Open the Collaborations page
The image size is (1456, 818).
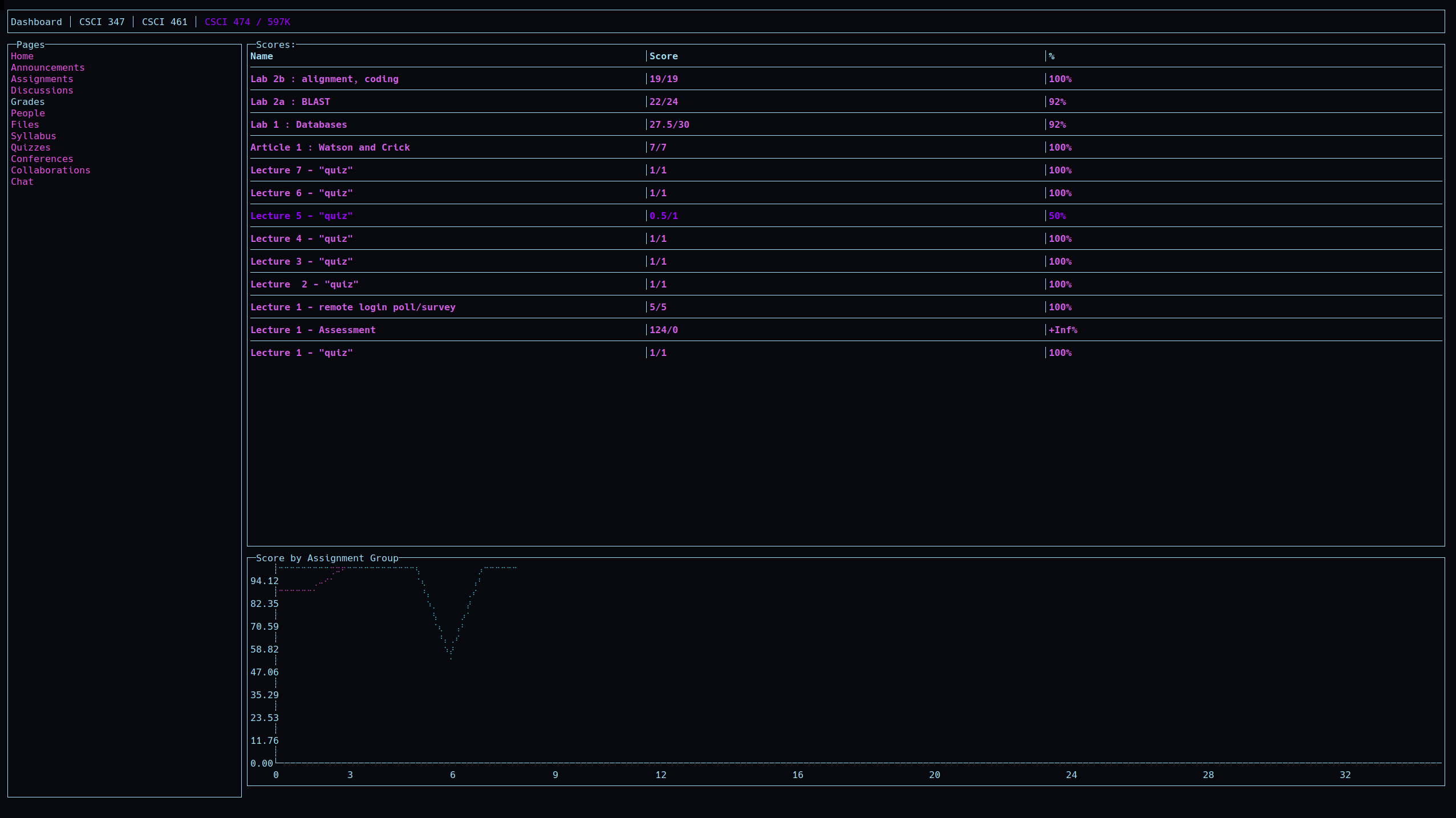pos(50,170)
